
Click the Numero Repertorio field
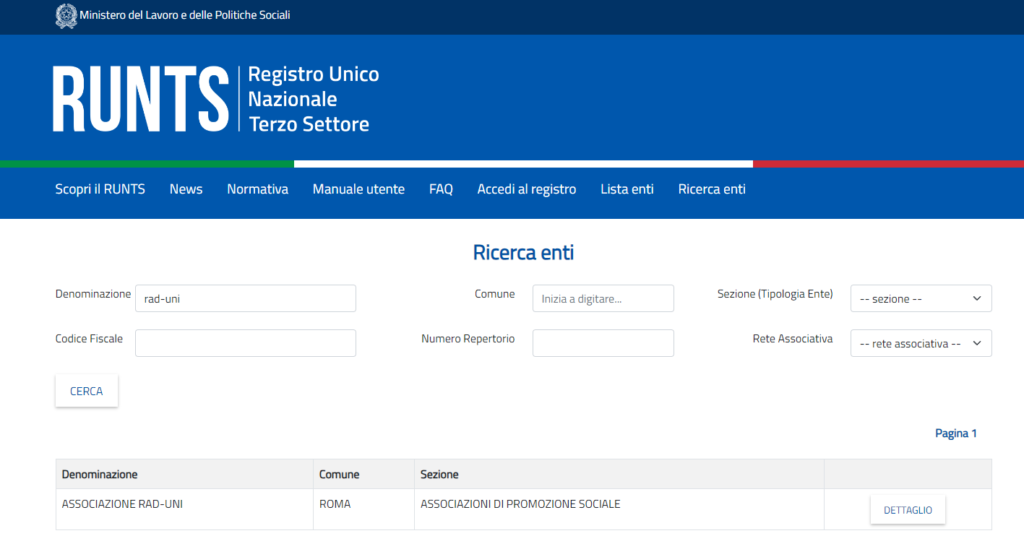click(x=602, y=343)
